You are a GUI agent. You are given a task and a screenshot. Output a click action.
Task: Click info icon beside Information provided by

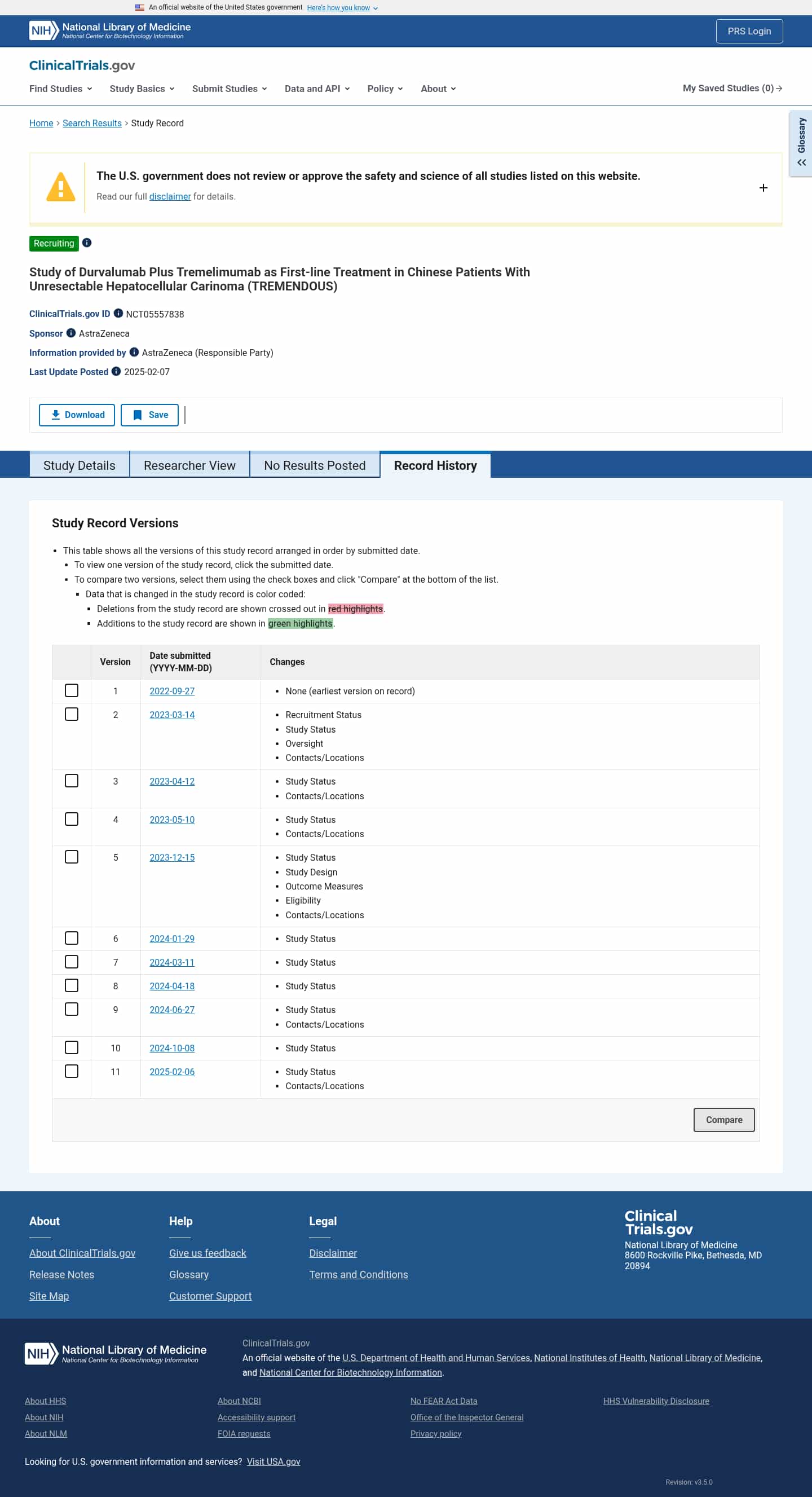coord(134,352)
